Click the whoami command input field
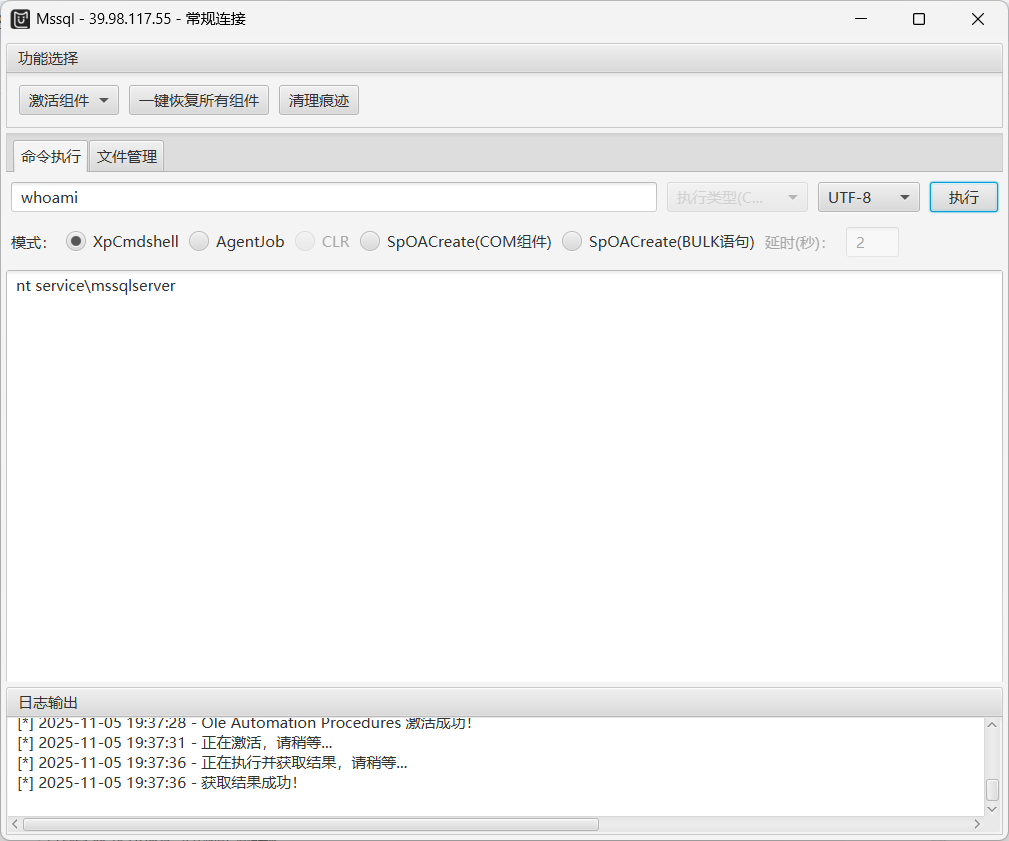1009x841 pixels. click(x=334, y=197)
